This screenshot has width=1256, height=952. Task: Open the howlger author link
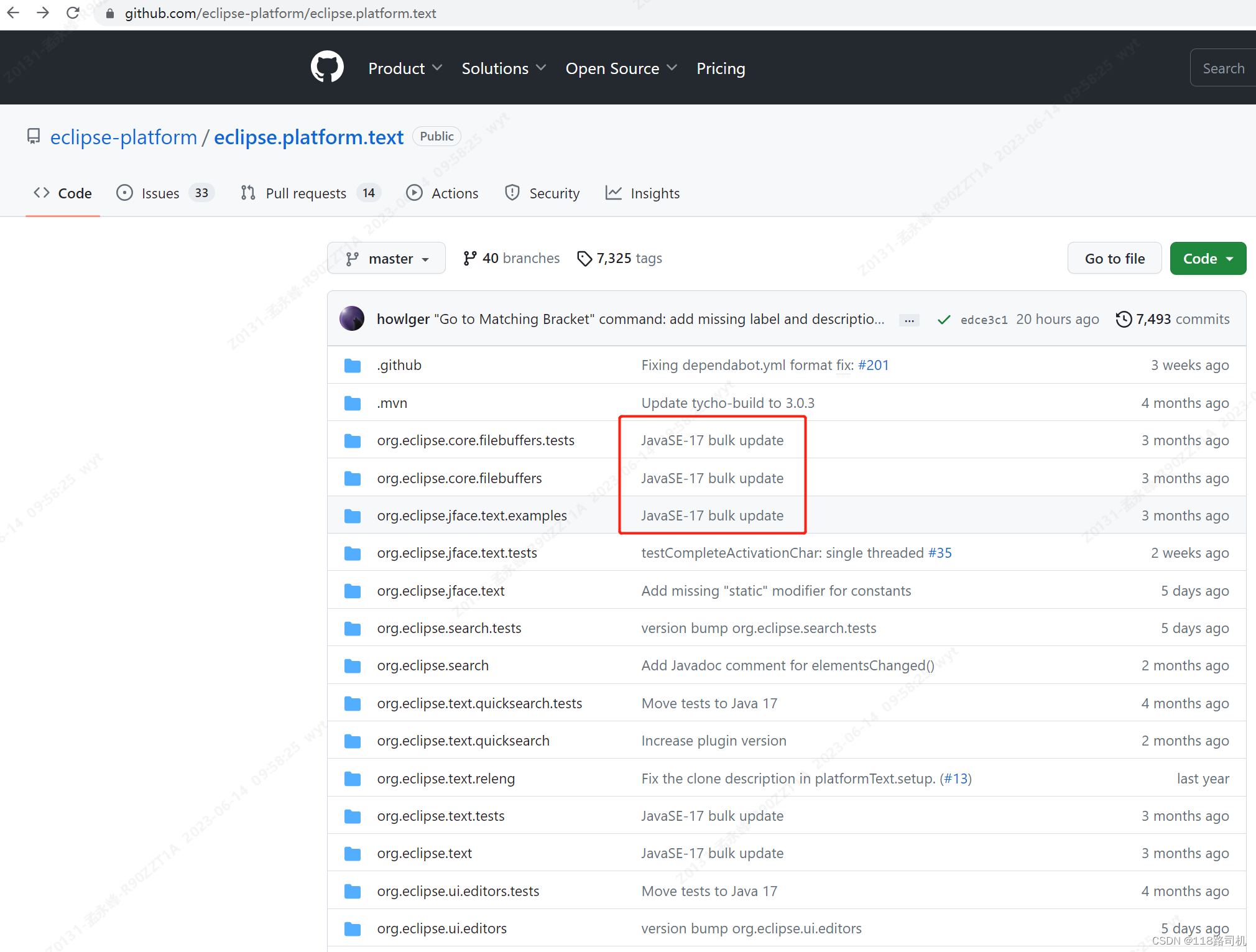(x=403, y=319)
